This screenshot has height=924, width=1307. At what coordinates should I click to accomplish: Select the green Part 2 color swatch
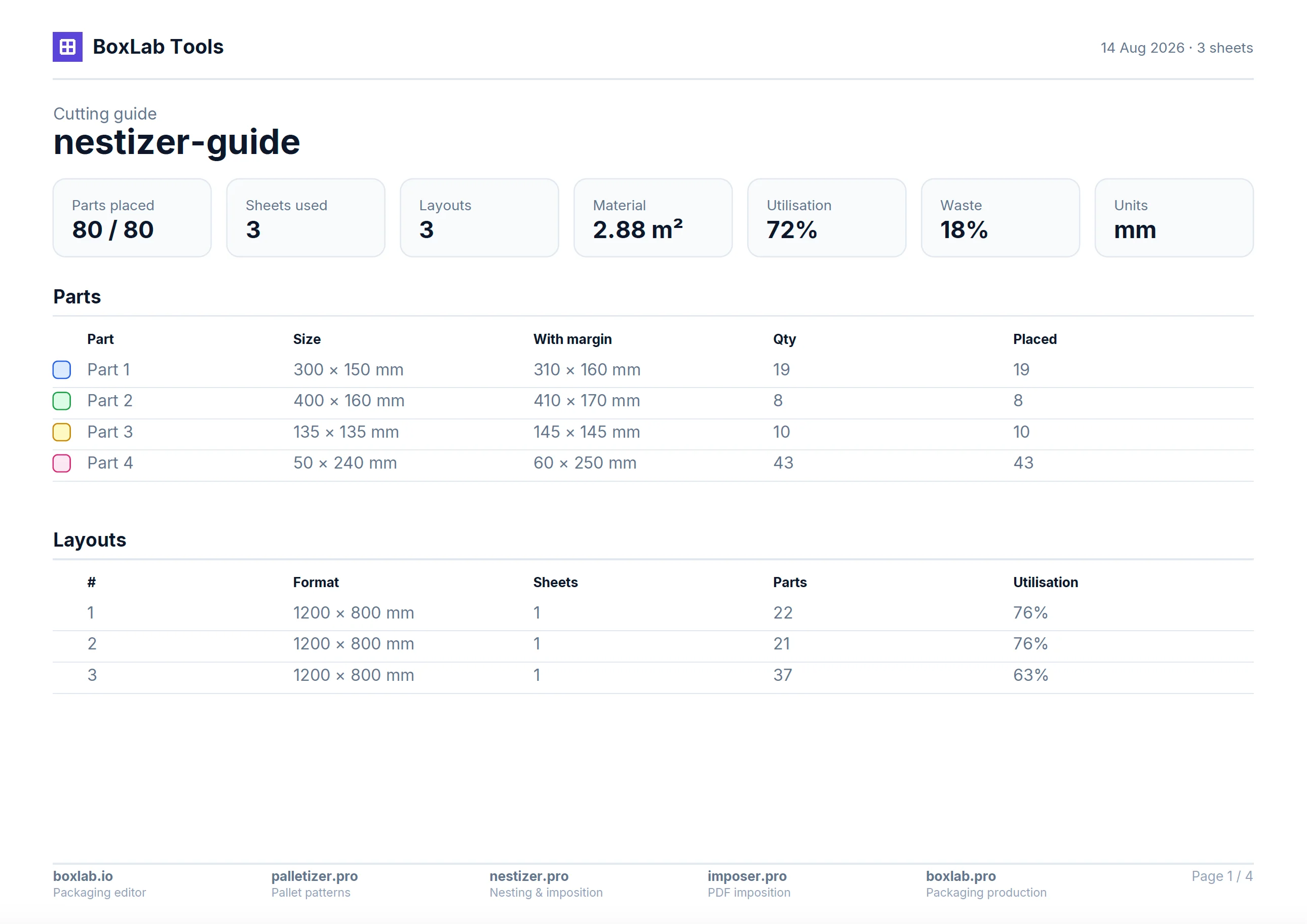coord(61,401)
